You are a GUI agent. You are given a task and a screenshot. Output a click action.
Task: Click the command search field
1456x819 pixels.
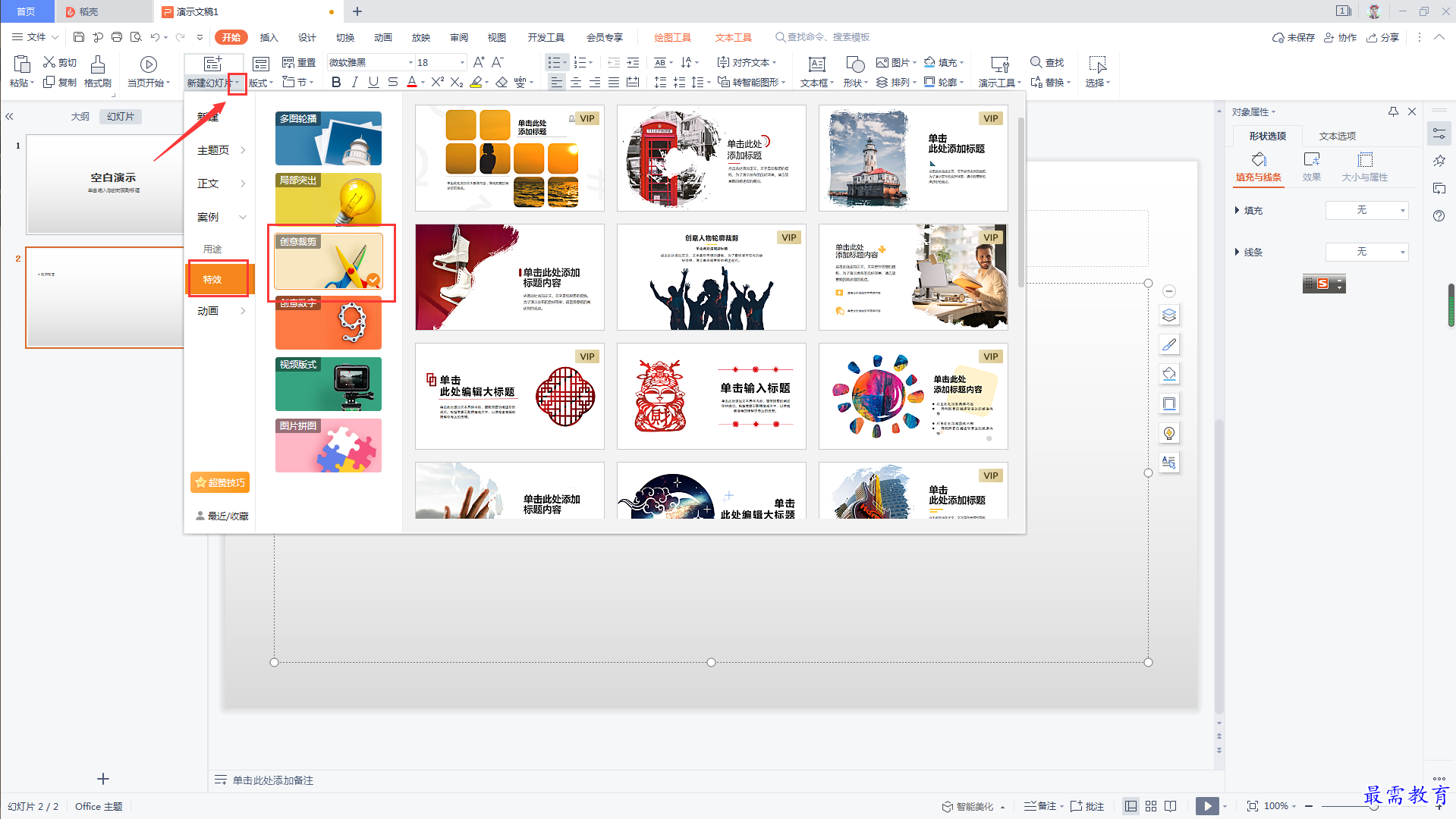pos(823,37)
